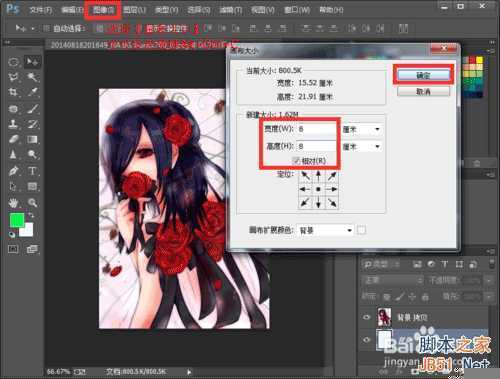Image resolution: width=500 pixels, height=379 pixels.
Task: Select the Sharpen tool
Action: point(14,154)
